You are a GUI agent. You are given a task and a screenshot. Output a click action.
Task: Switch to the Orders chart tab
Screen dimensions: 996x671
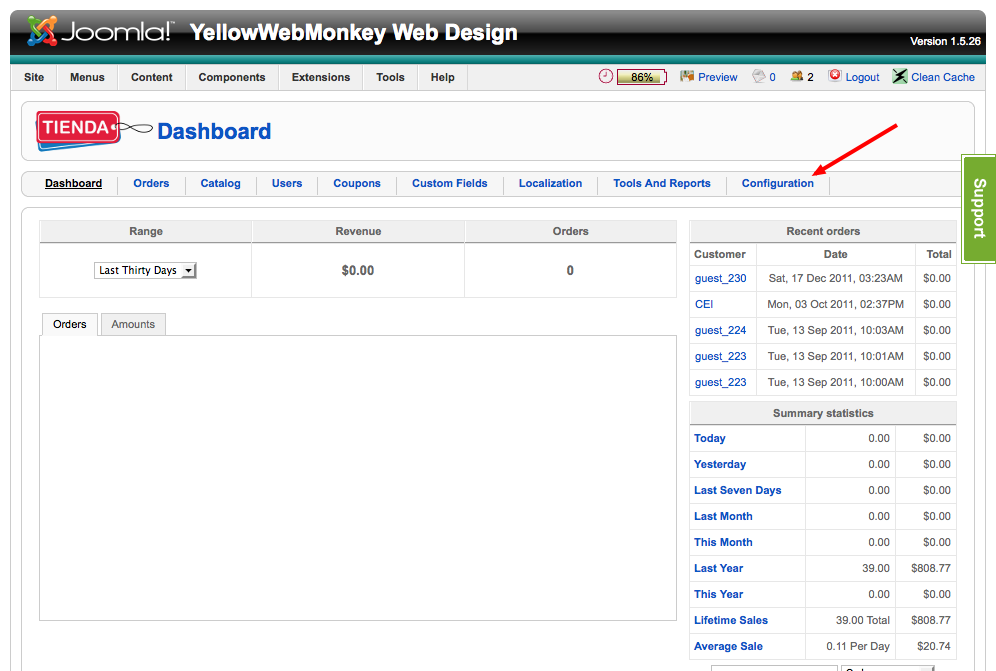tap(69, 324)
